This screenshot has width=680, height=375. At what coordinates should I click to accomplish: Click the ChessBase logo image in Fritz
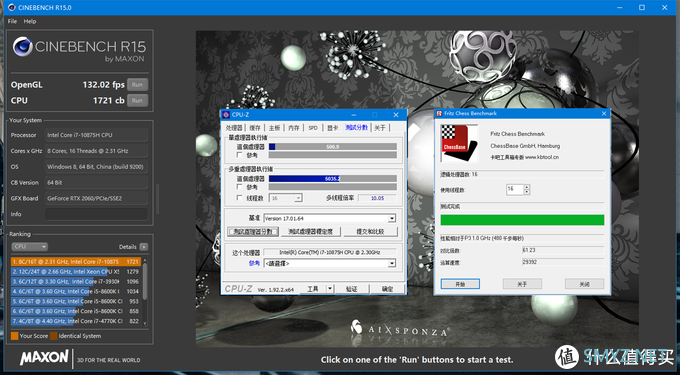(458, 143)
